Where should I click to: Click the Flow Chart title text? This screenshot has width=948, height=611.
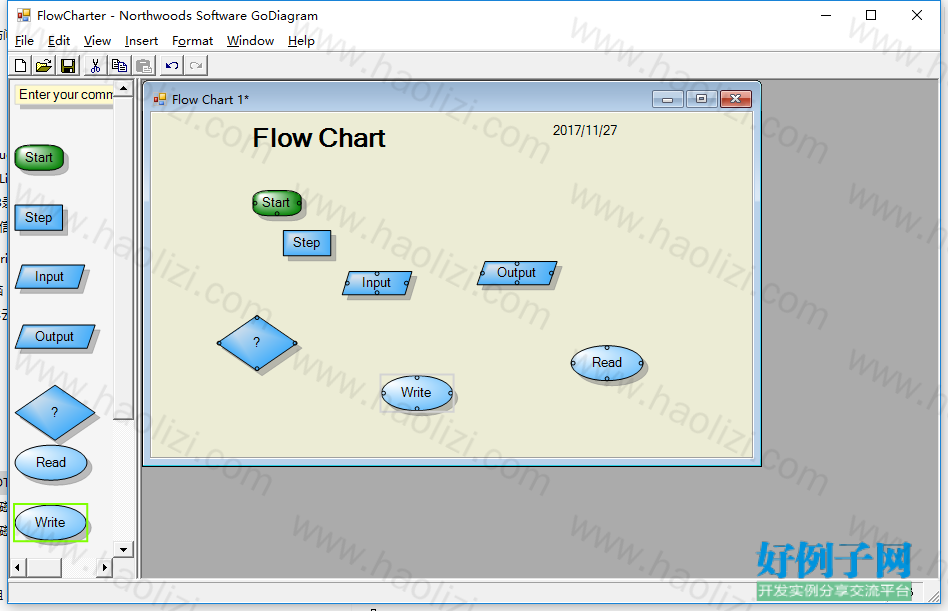[x=319, y=138]
